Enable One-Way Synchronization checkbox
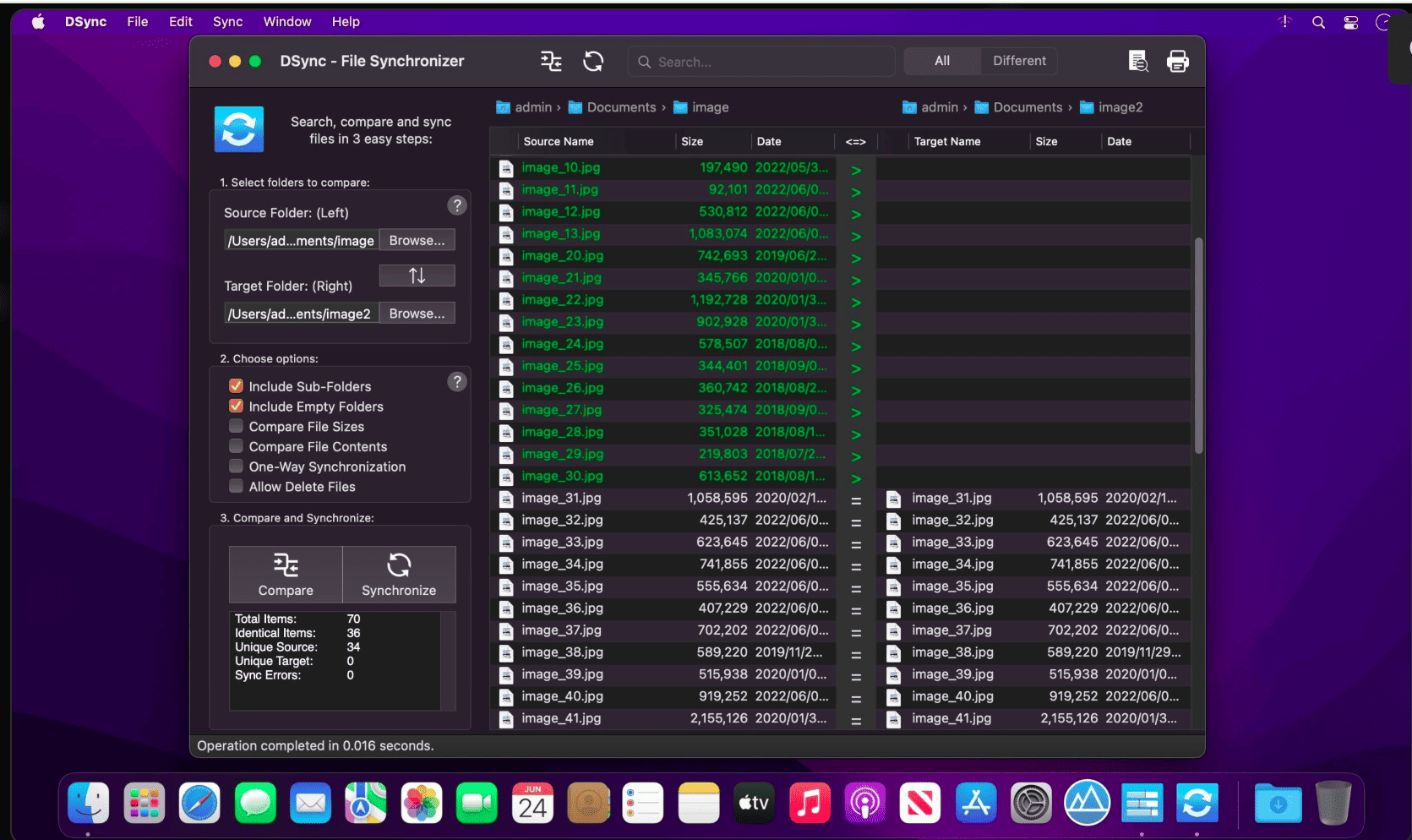Image resolution: width=1412 pixels, height=840 pixels. point(237,466)
